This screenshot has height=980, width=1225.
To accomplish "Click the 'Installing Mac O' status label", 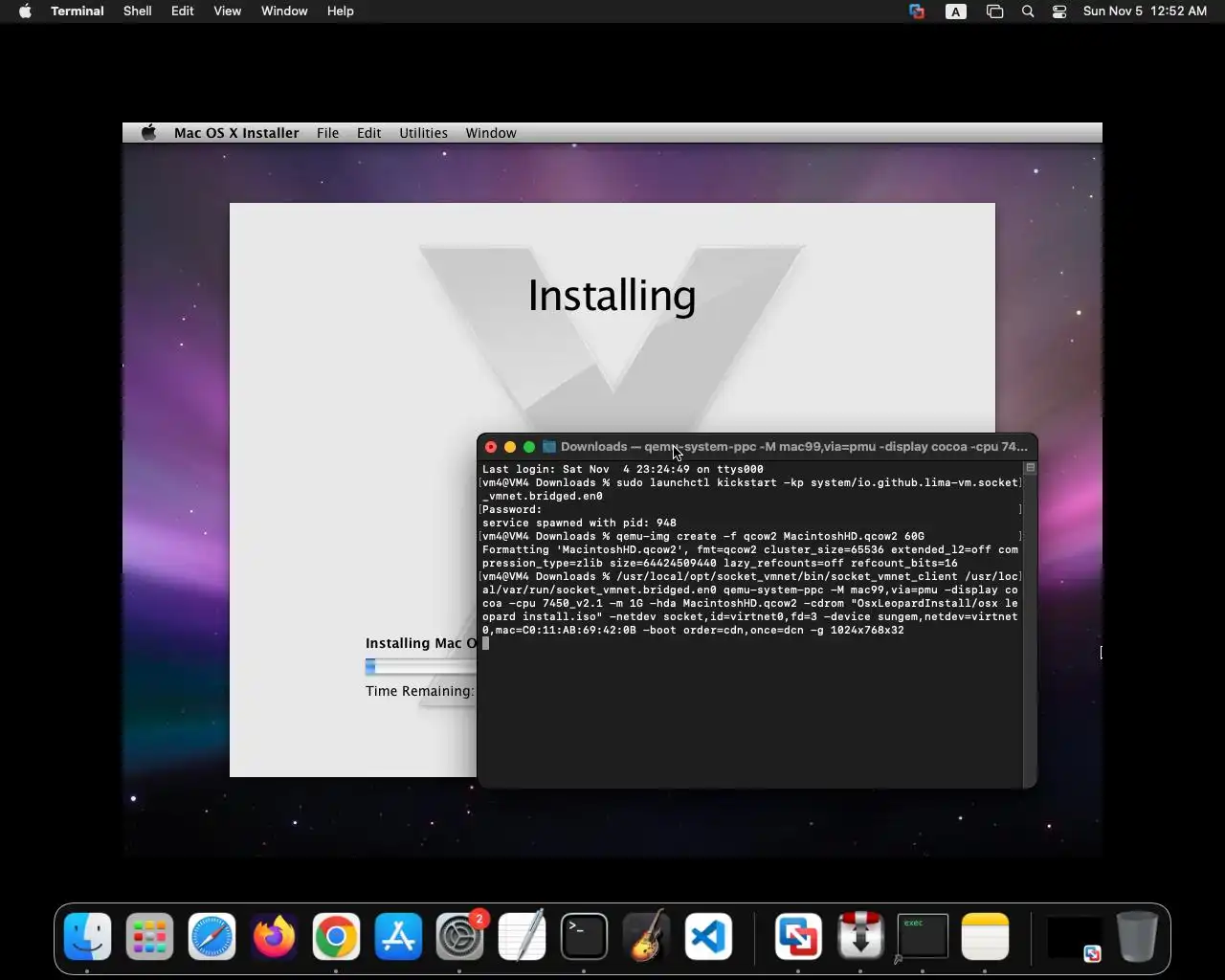I will (421, 643).
